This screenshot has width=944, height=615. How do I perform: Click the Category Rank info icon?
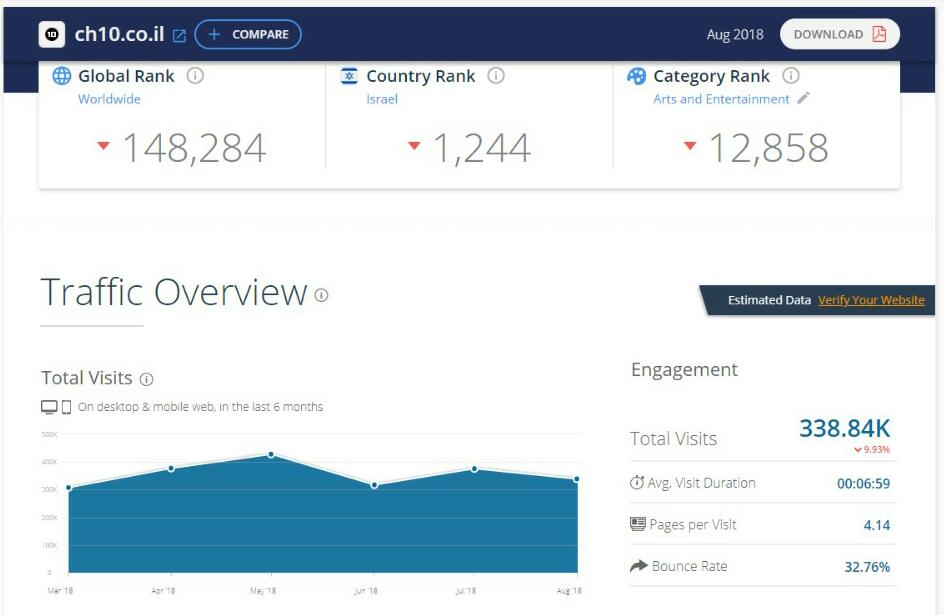click(x=791, y=76)
